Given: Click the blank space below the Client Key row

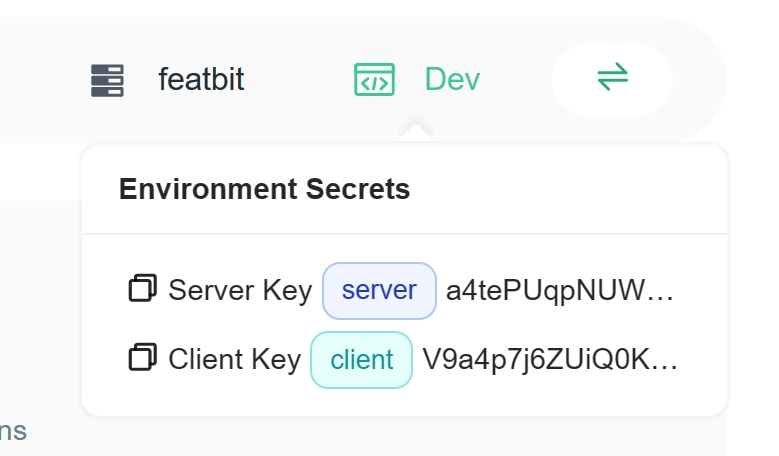Looking at the screenshot, I should [404, 397].
